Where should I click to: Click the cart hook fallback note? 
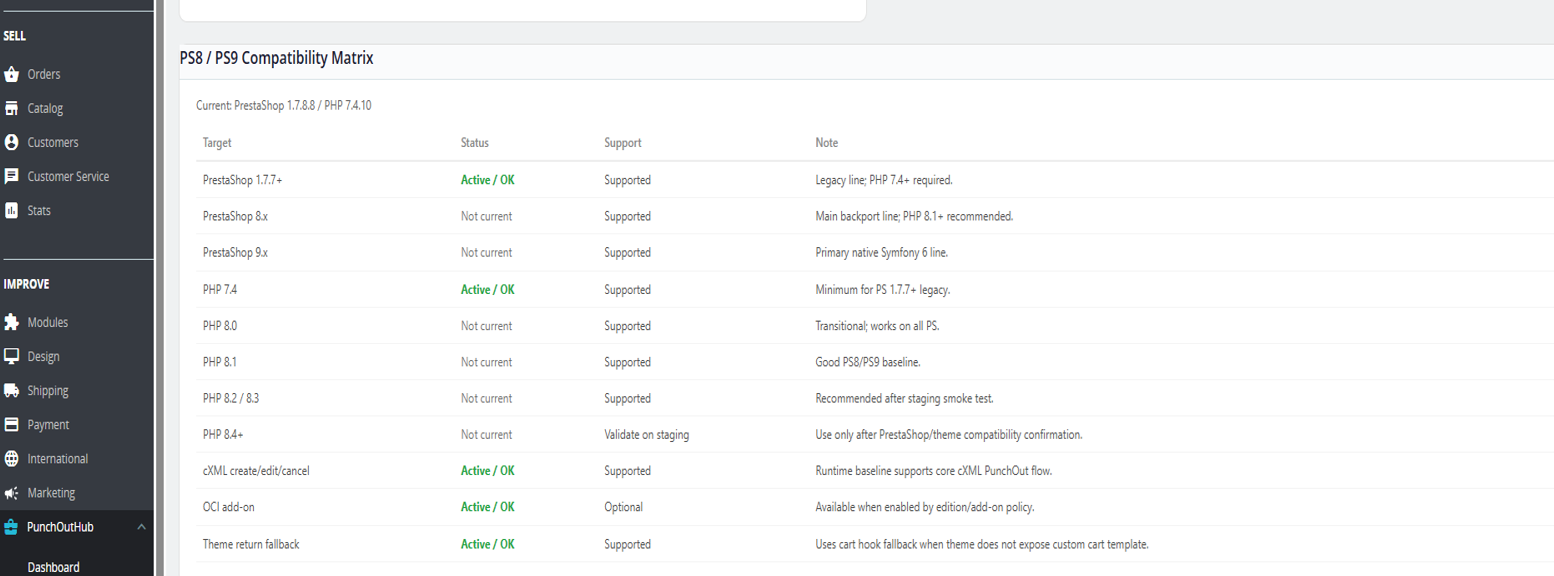982,544
